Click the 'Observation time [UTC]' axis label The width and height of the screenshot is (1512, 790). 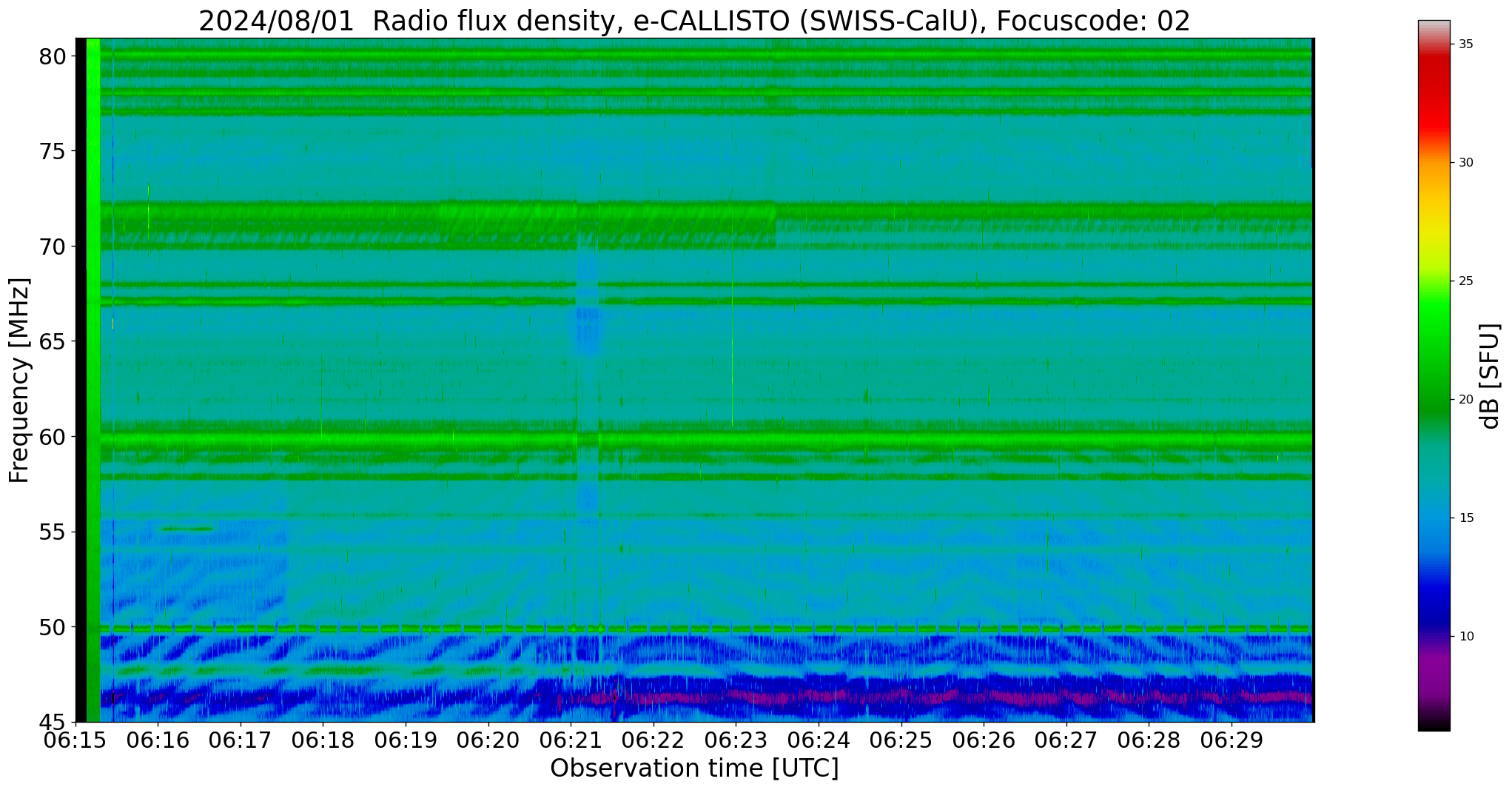694,769
